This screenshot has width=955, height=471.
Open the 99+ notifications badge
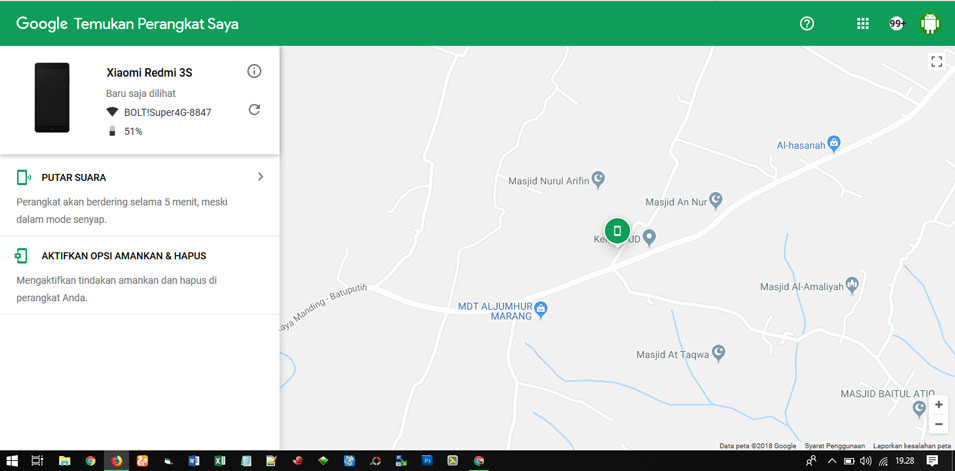[x=897, y=24]
